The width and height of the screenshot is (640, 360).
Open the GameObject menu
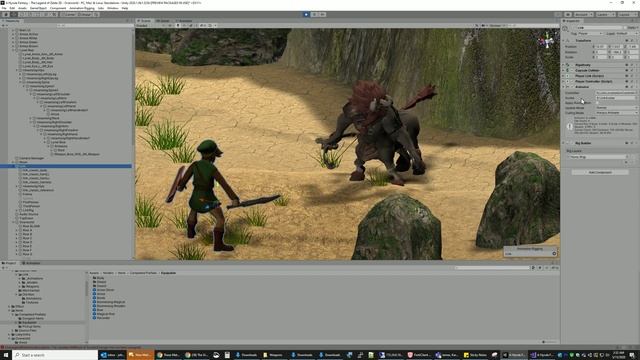pos(39,8)
